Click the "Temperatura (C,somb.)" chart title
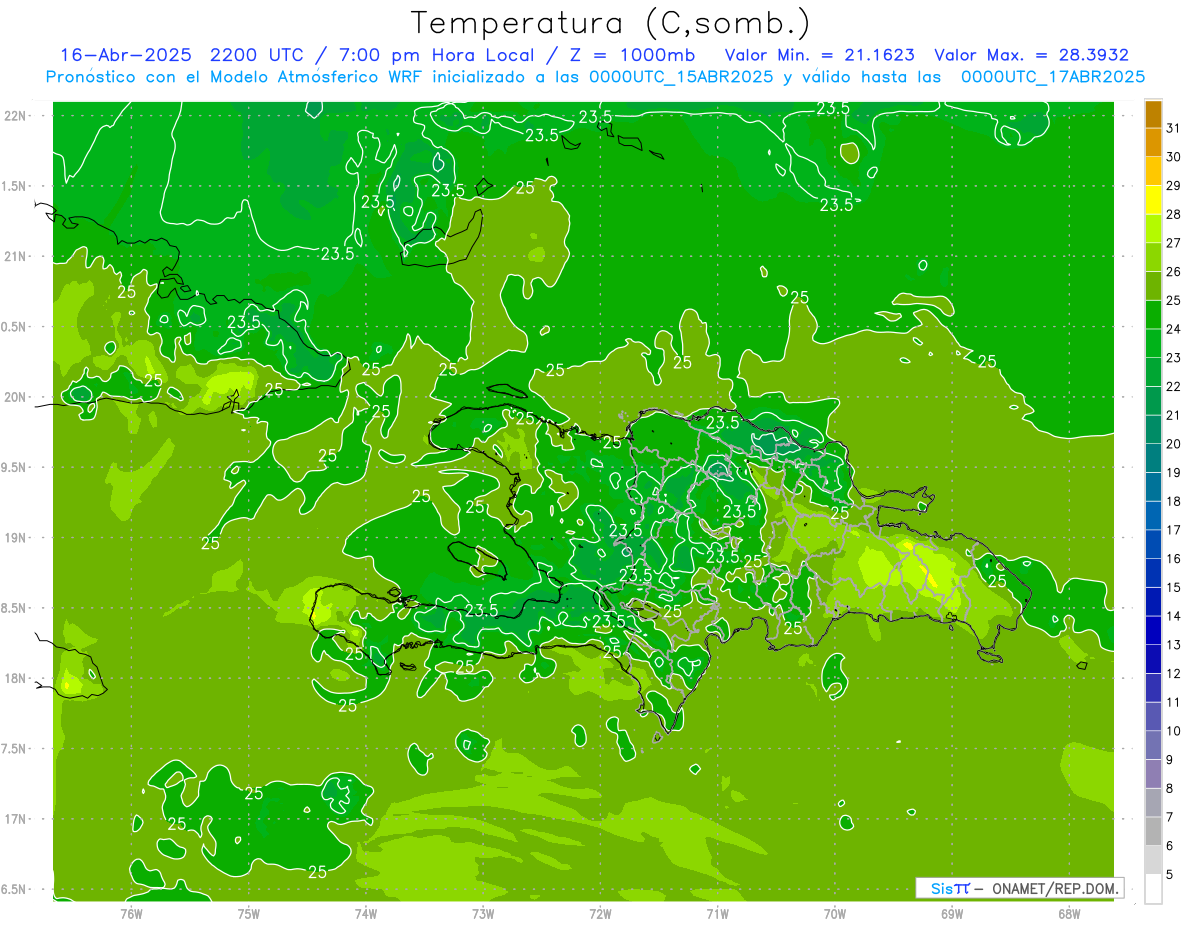 (611, 23)
